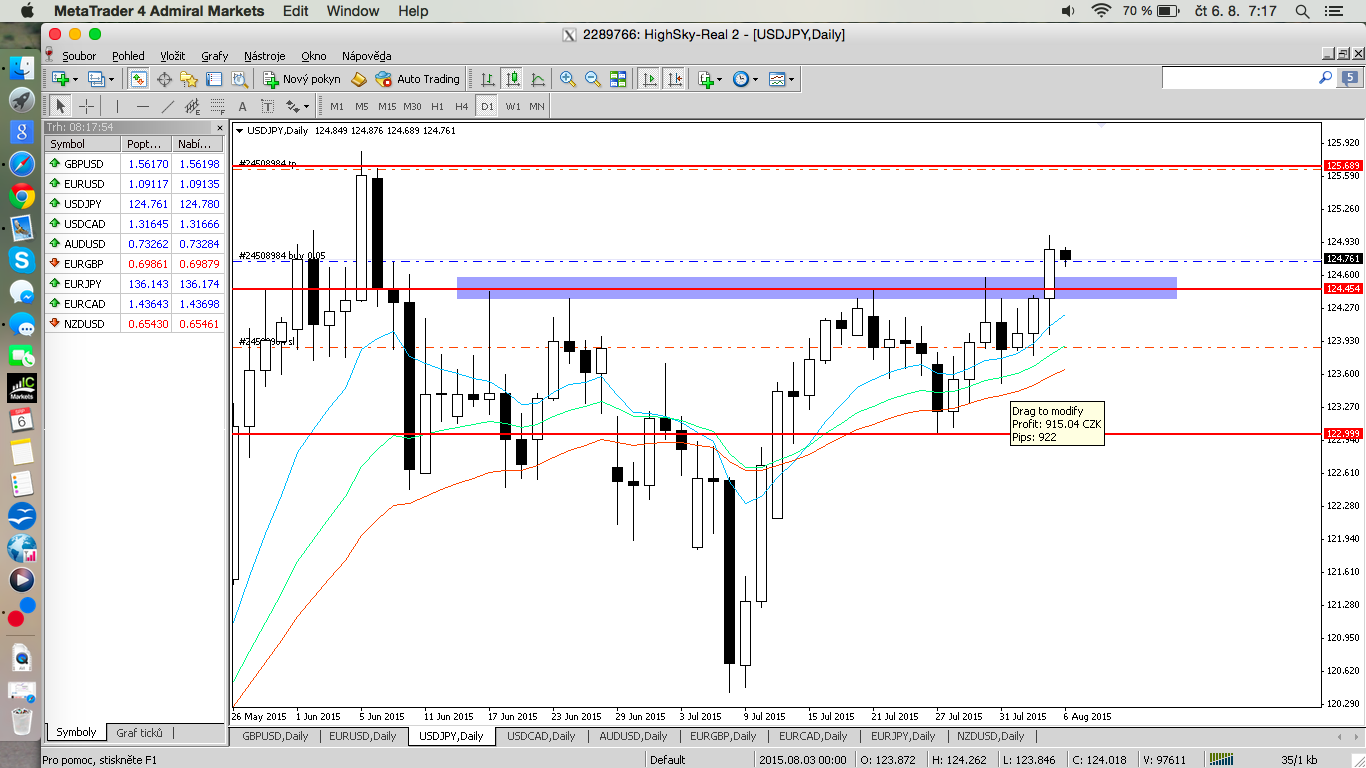Expand the indicators dropdown arrow
The image size is (1366, 768).
(x=720, y=79)
